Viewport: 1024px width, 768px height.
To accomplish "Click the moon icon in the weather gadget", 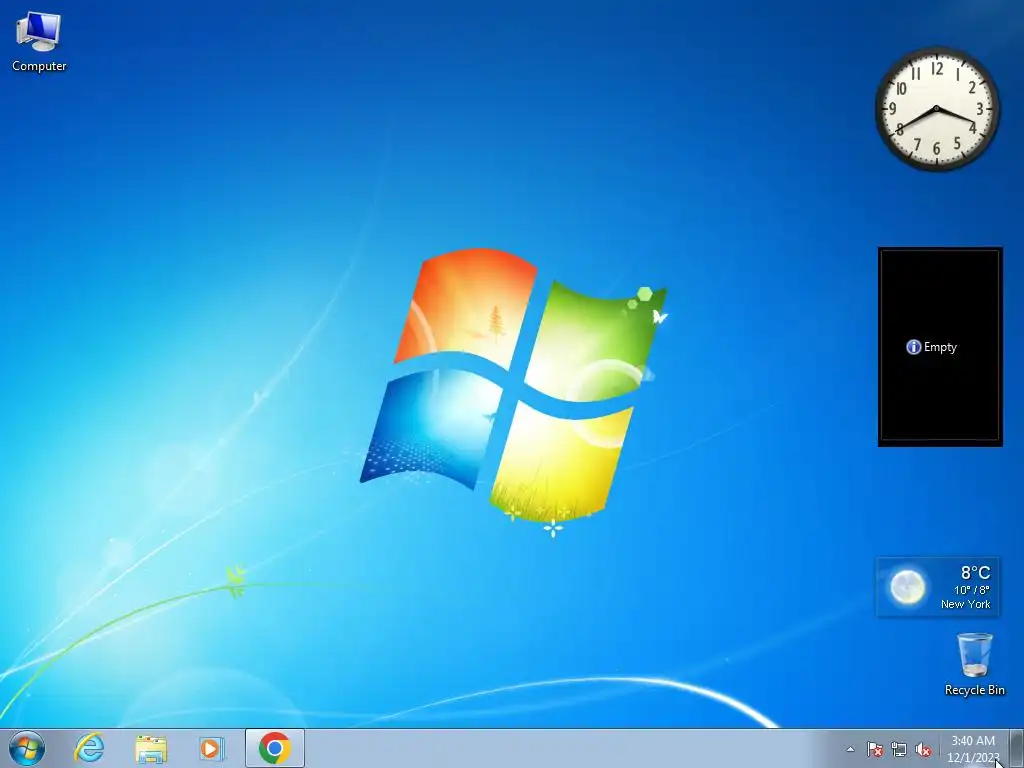I will tap(908, 586).
